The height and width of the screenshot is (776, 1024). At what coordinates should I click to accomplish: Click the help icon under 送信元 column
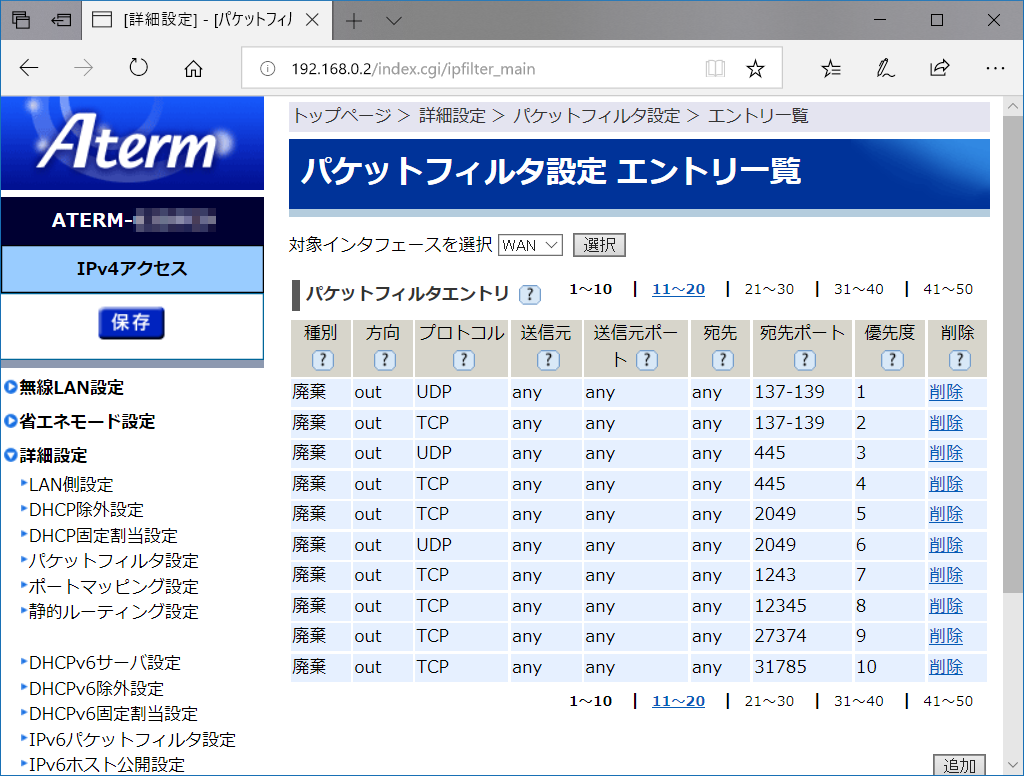point(548,360)
